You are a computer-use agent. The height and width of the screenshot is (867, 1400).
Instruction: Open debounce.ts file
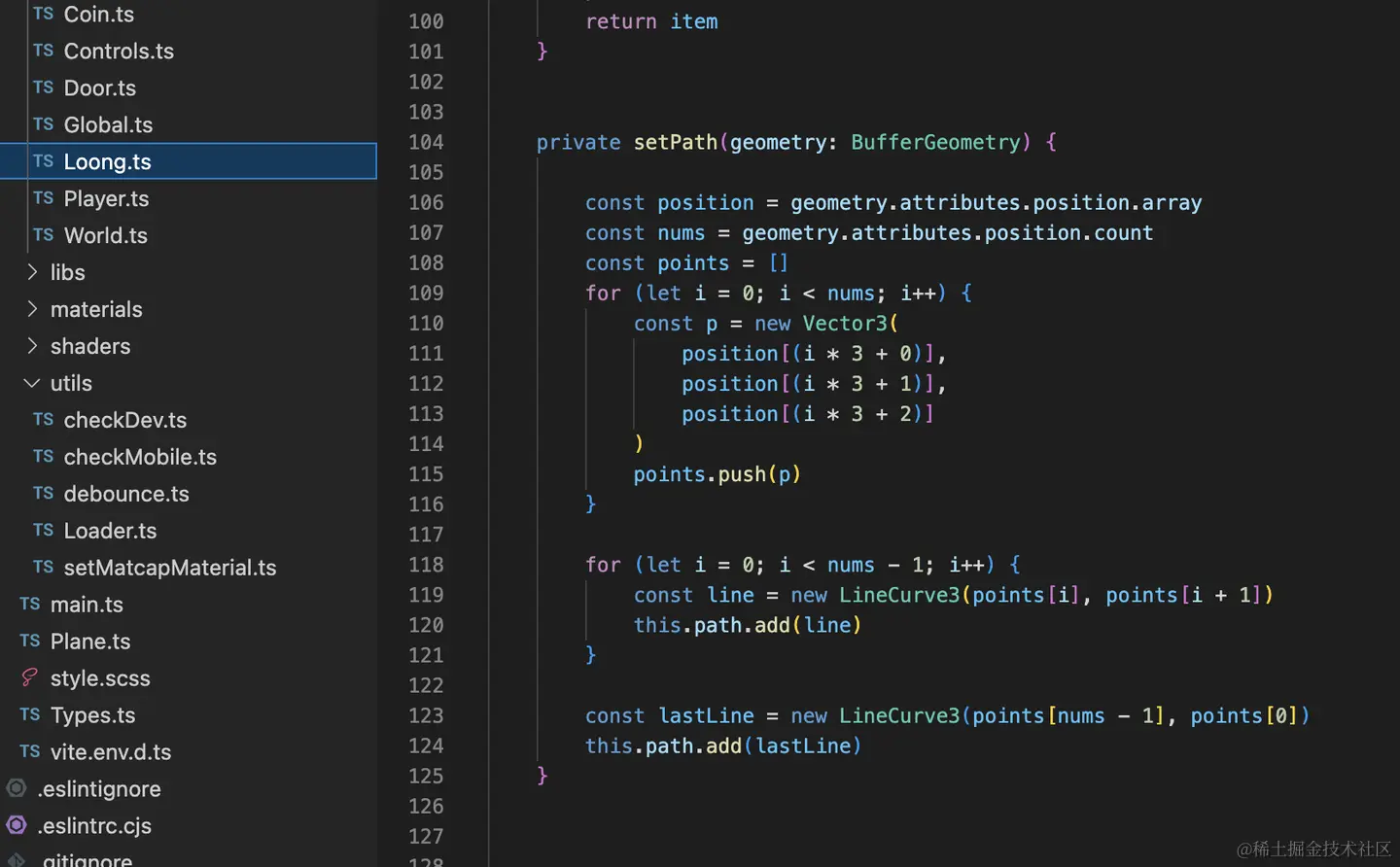pyautogui.click(x=126, y=495)
